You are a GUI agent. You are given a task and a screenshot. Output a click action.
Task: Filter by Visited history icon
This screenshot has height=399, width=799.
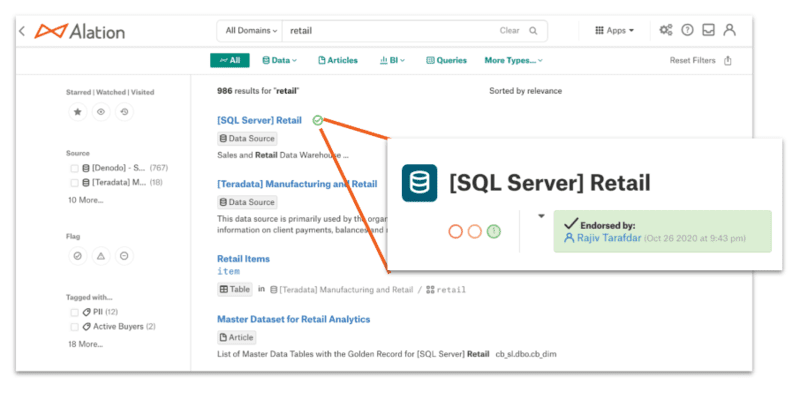pyautogui.click(x=124, y=112)
